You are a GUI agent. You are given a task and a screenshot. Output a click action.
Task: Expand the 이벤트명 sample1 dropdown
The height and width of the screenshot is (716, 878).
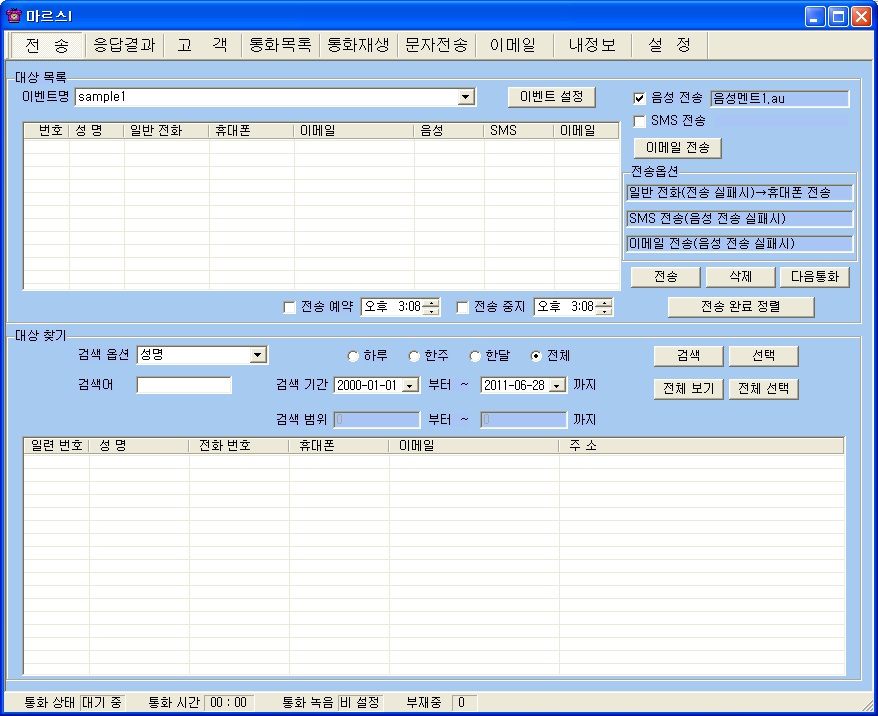coord(465,97)
